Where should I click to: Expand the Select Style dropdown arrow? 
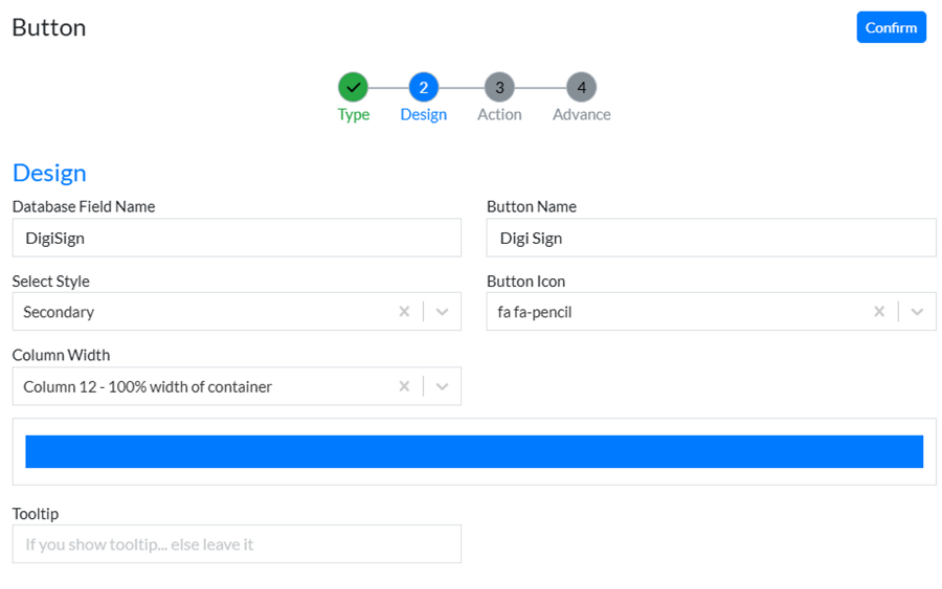[442, 312]
